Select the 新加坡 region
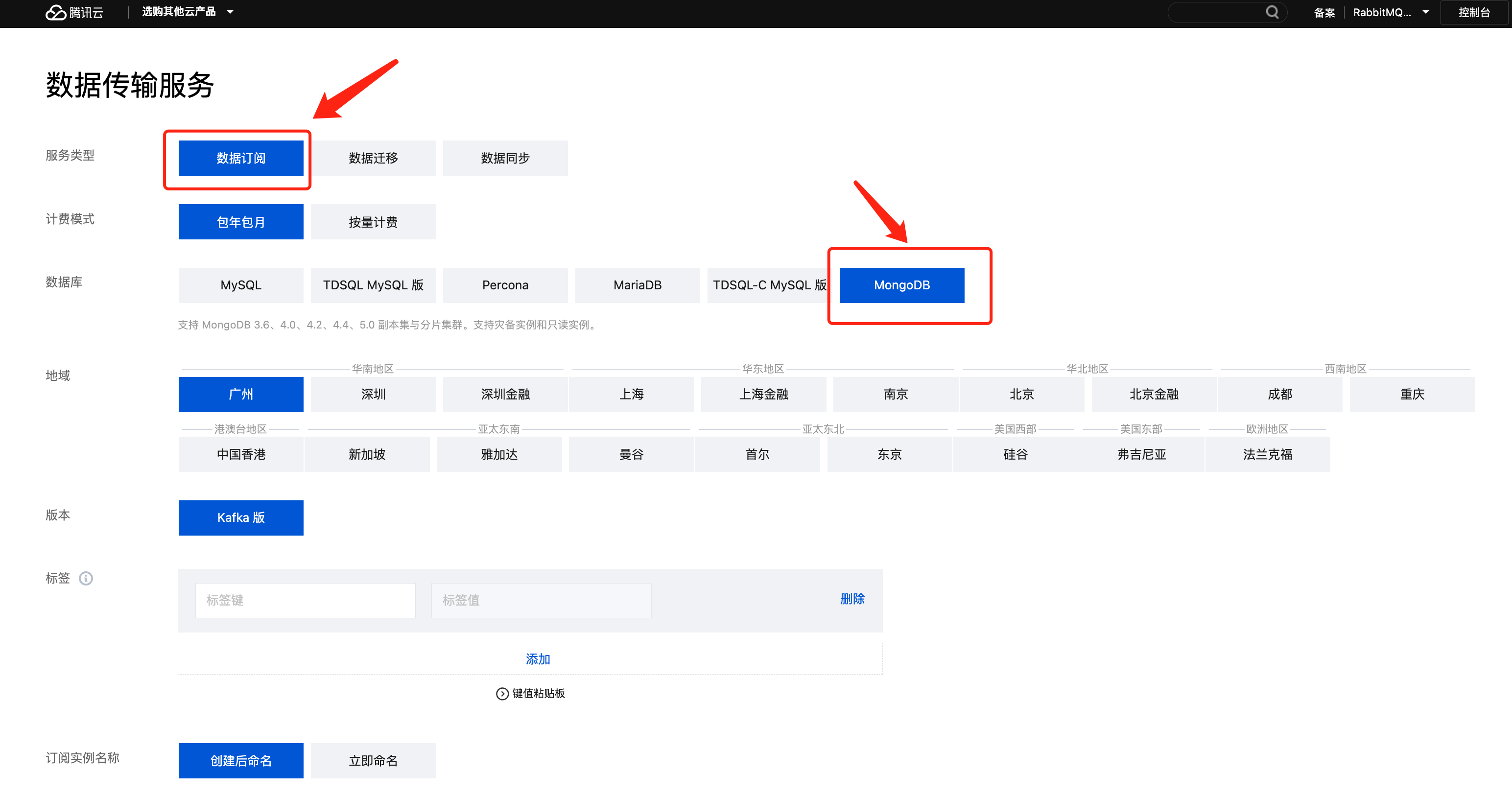Viewport: 1512px width, 797px height. (x=367, y=454)
